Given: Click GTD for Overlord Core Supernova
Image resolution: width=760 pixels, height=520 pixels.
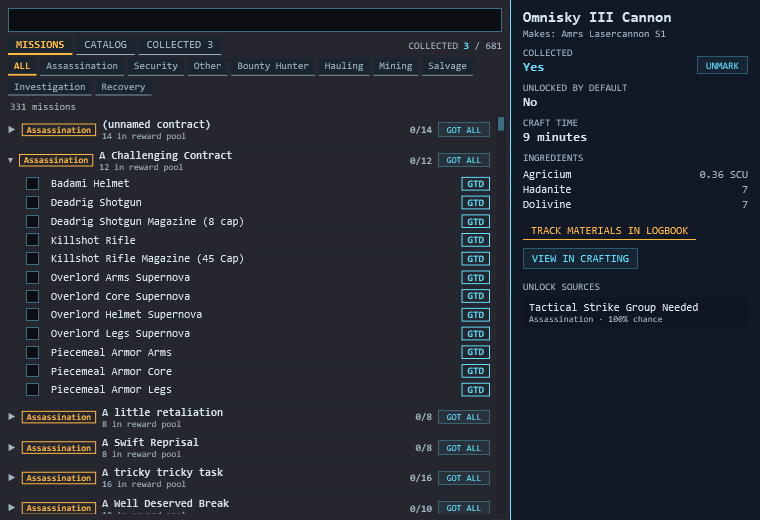Looking at the screenshot, I should (475, 296).
